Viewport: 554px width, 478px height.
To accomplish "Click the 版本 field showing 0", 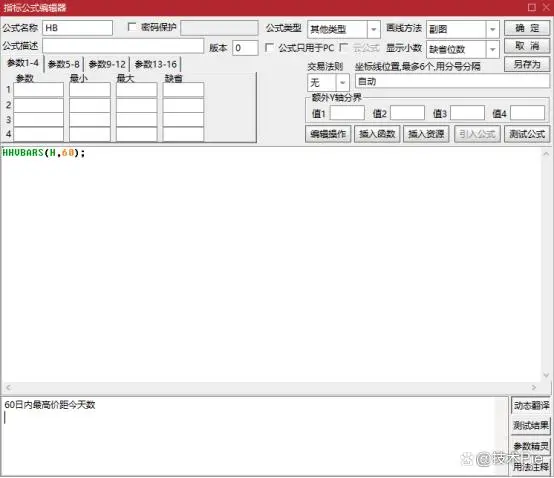I will pyautogui.click(x=245, y=48).
